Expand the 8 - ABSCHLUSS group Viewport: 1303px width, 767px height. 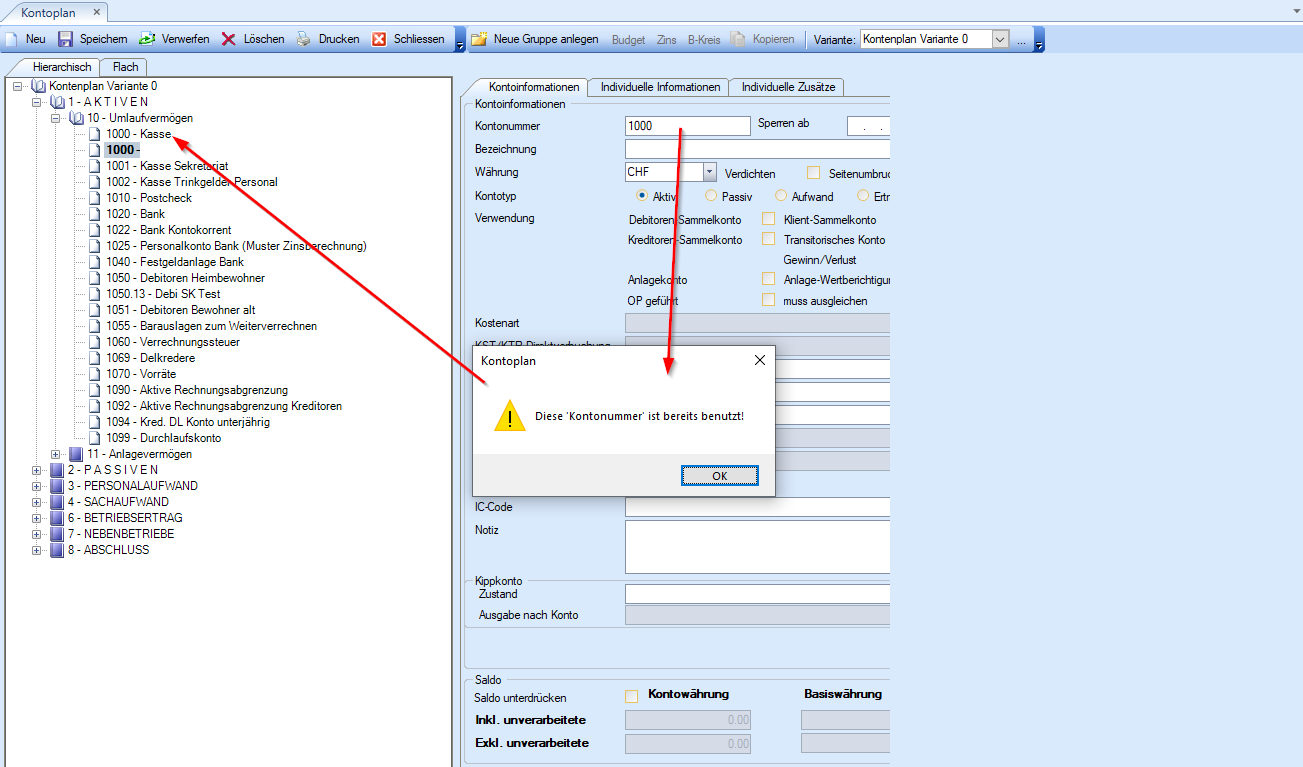(x=38, y=550)
